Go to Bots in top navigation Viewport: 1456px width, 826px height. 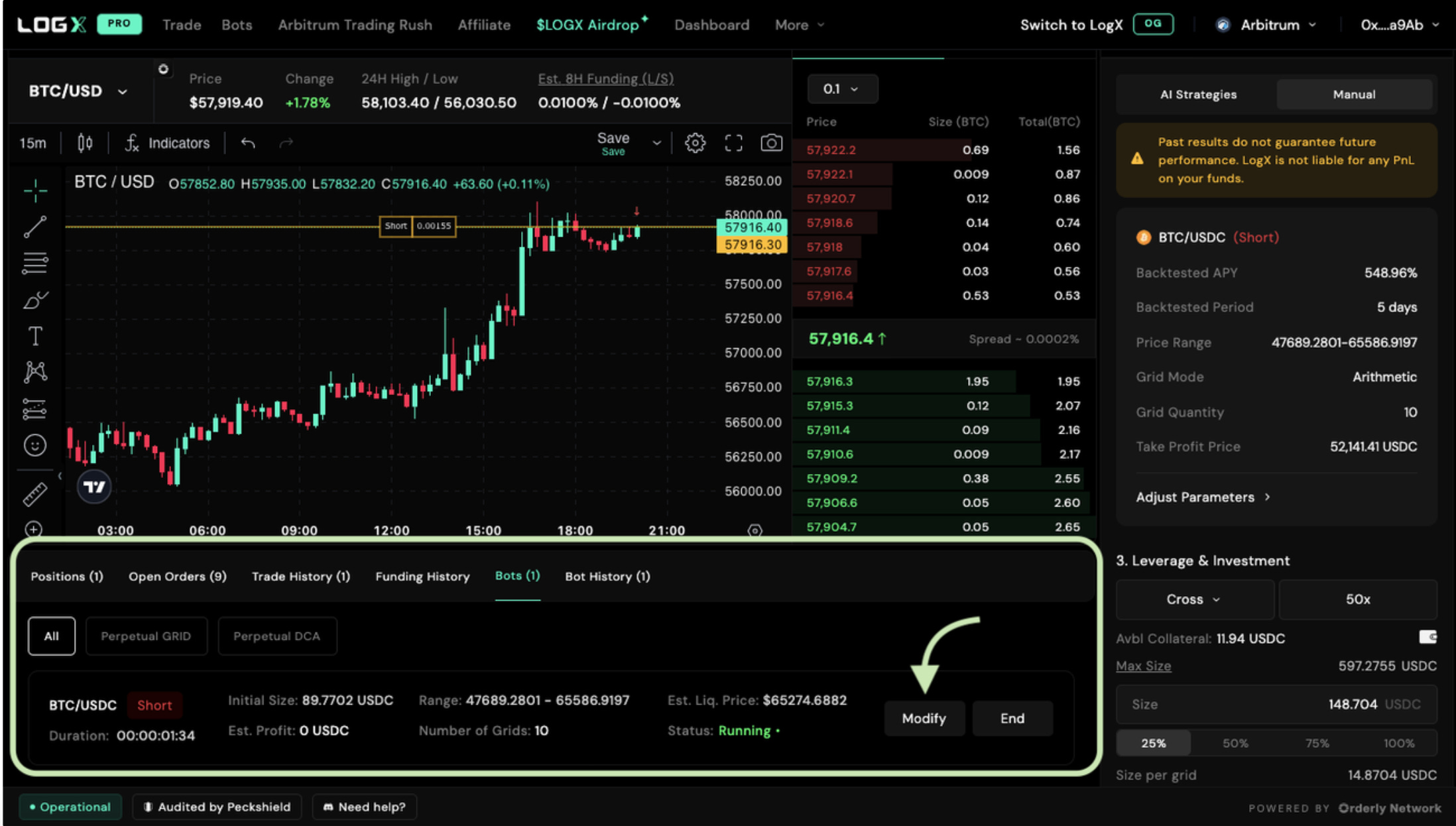[x=237, y=25]
